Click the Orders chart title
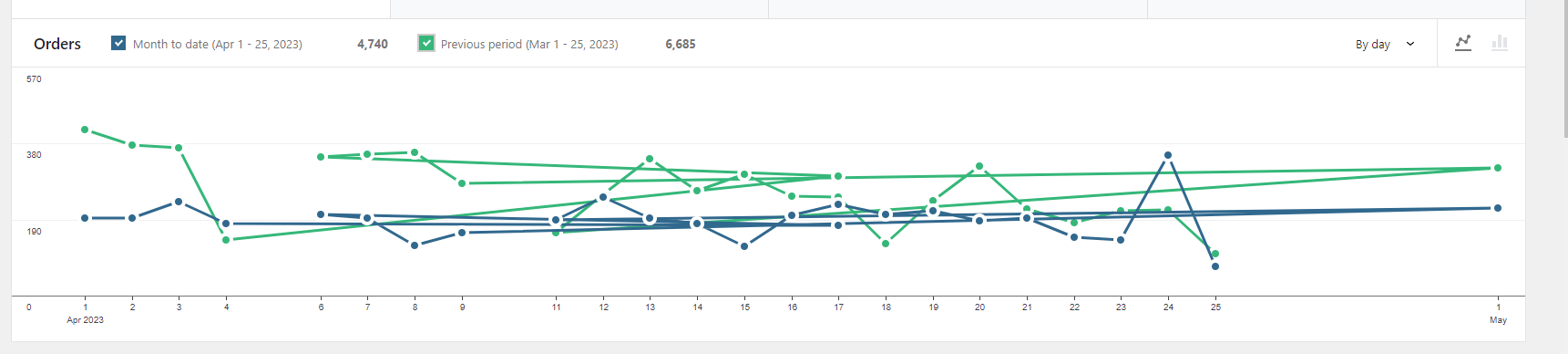This screenshot has height=354, width=1568. click(57, 44)
